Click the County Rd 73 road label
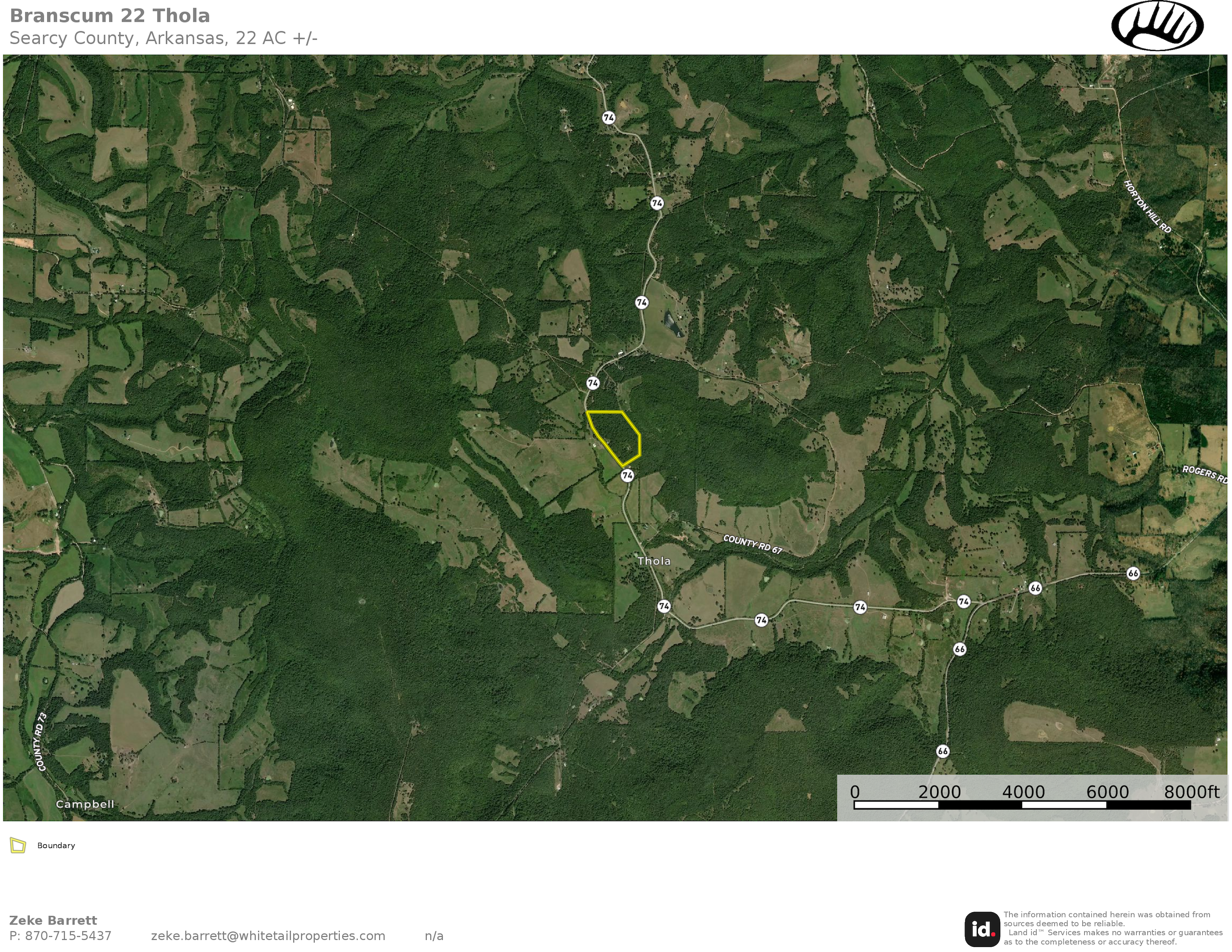The width and height of the screenshot is (1232, 952). tap(41, 742)
